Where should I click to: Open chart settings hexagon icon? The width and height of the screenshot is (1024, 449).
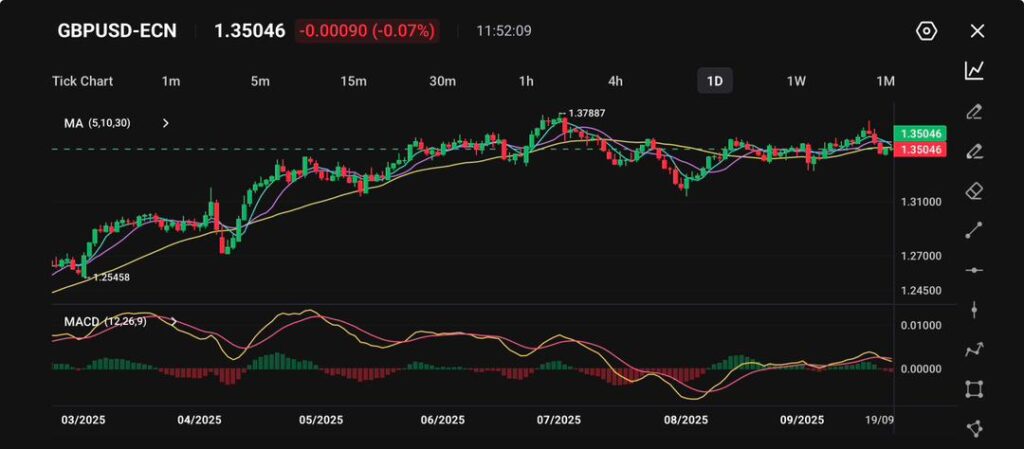pyautogui.click(x=926, y=31)
